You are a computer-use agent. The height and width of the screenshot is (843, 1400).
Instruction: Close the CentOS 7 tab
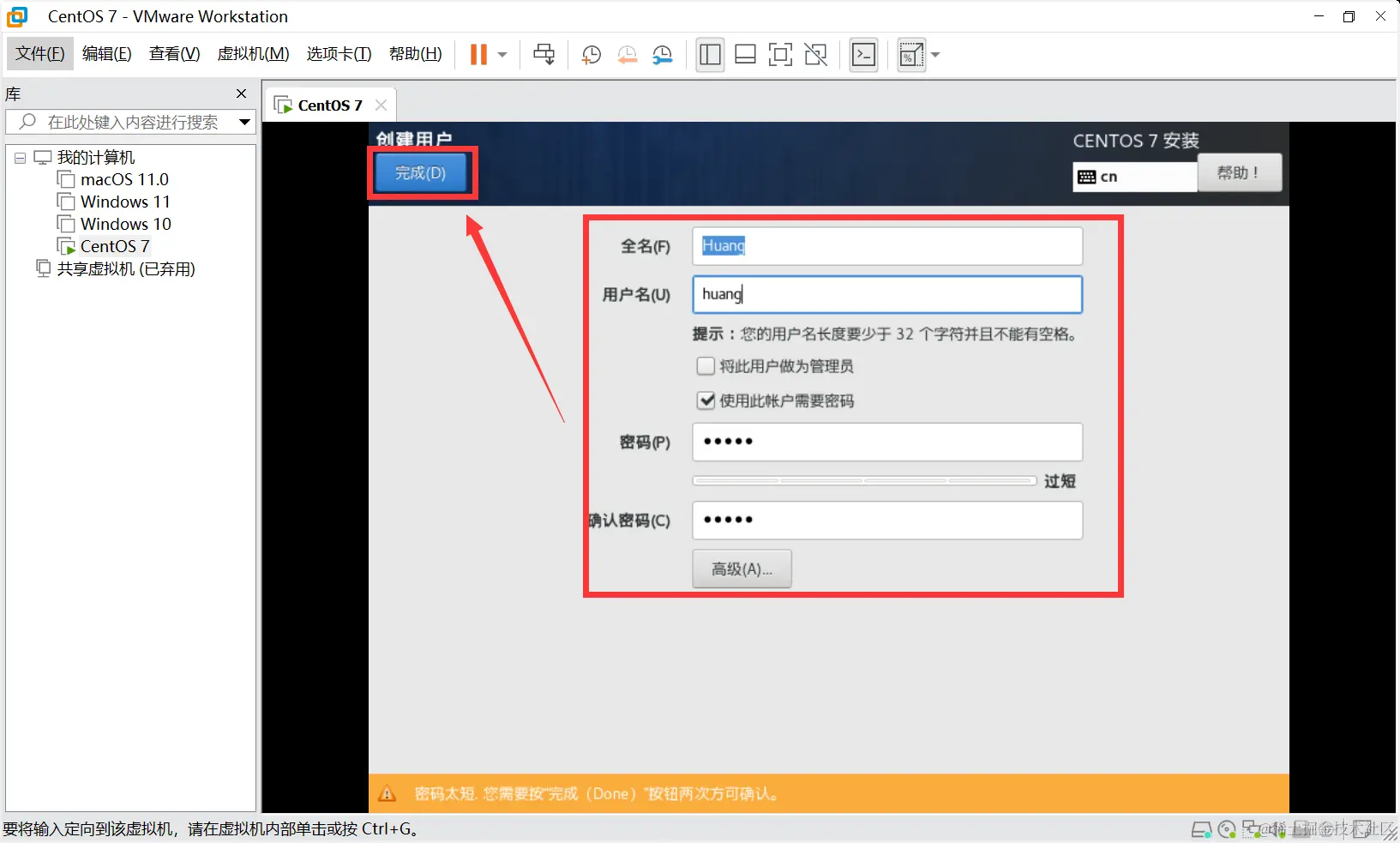tap(381, 105)
